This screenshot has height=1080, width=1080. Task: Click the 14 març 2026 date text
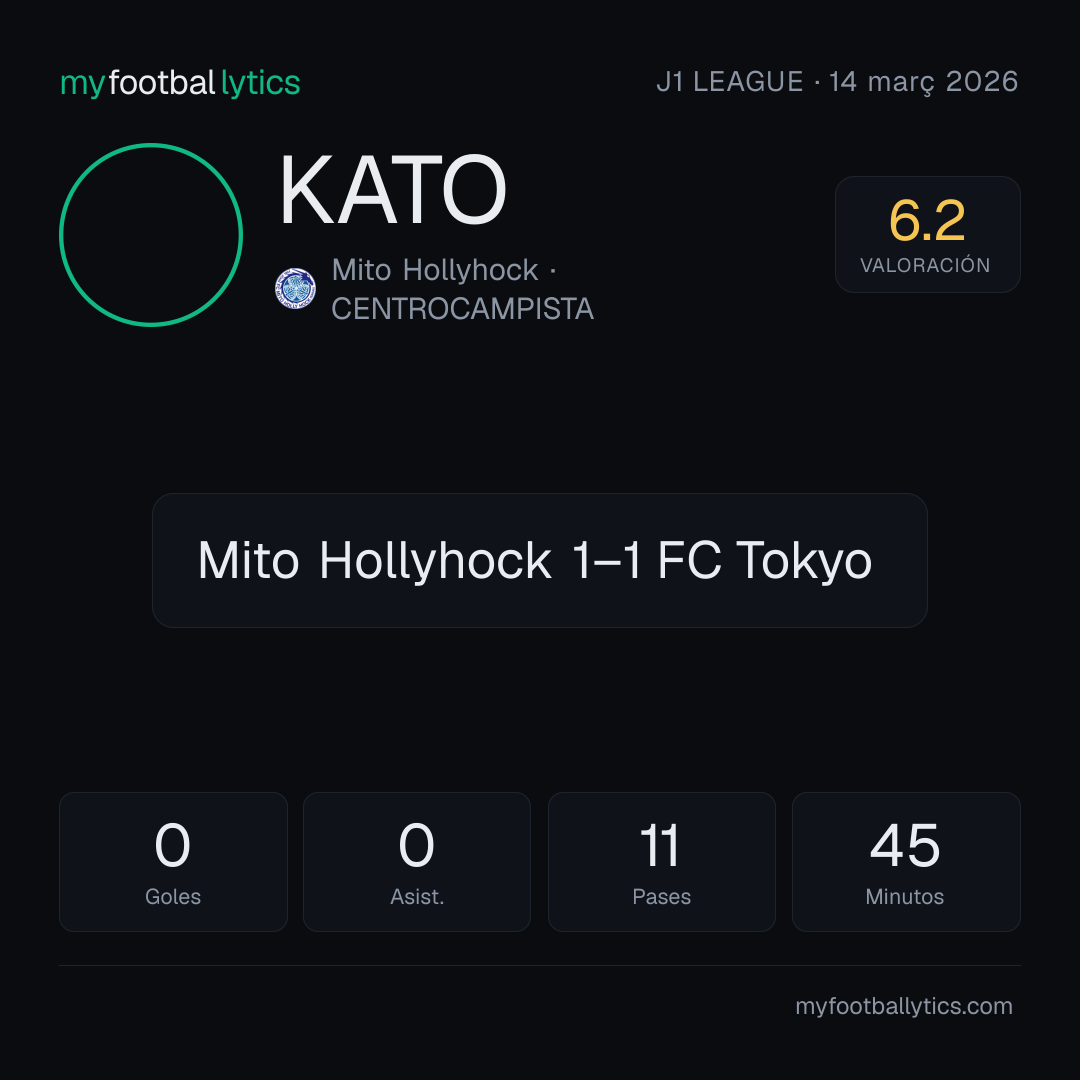point(923,82)
